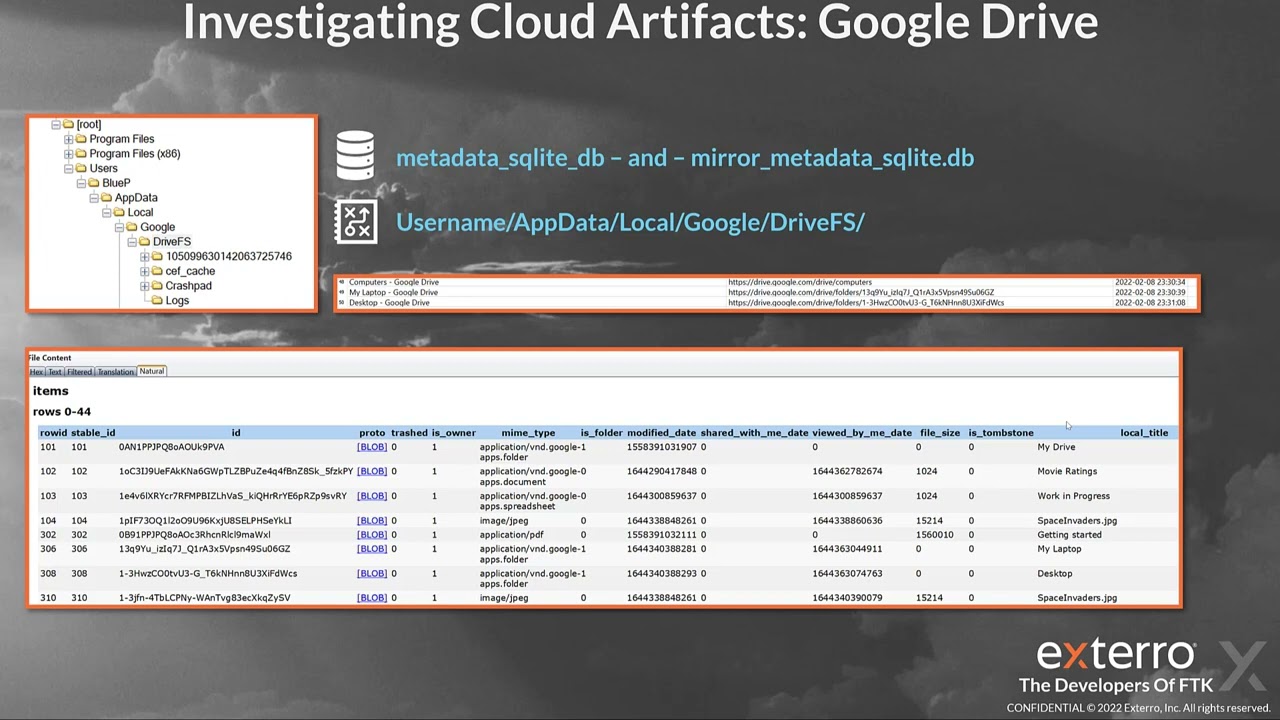Click the DriveFS folder icon
The image size is (1280, 720).
[144, 242]
